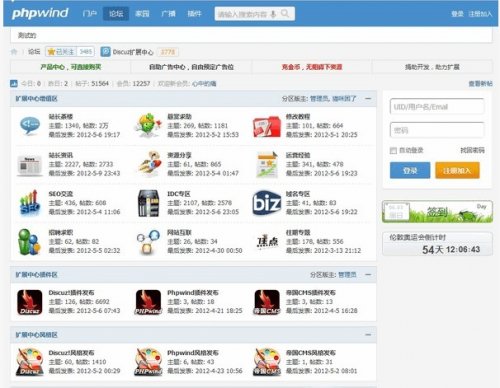This screenshot has height=388, width=500.
Task: Open the network nodes 网站互联 icon
Action: (x=148, y=242)
